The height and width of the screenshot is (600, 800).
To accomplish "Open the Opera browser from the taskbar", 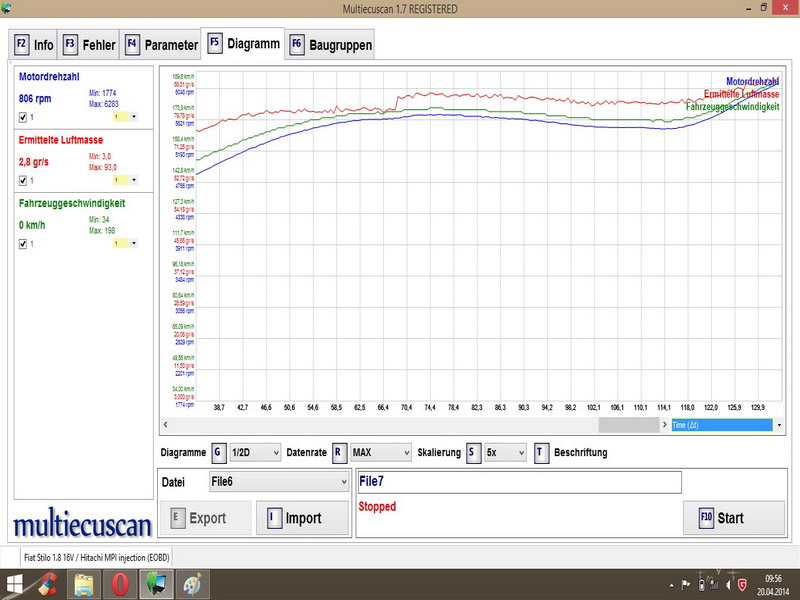I will (x=119, y=584).
